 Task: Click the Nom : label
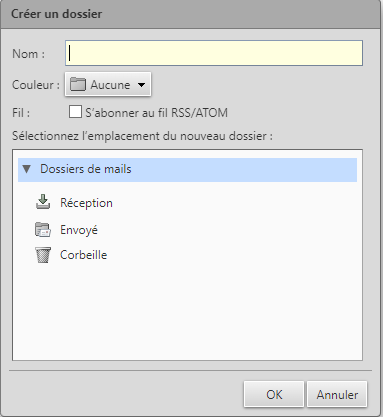tap(28, 54)
